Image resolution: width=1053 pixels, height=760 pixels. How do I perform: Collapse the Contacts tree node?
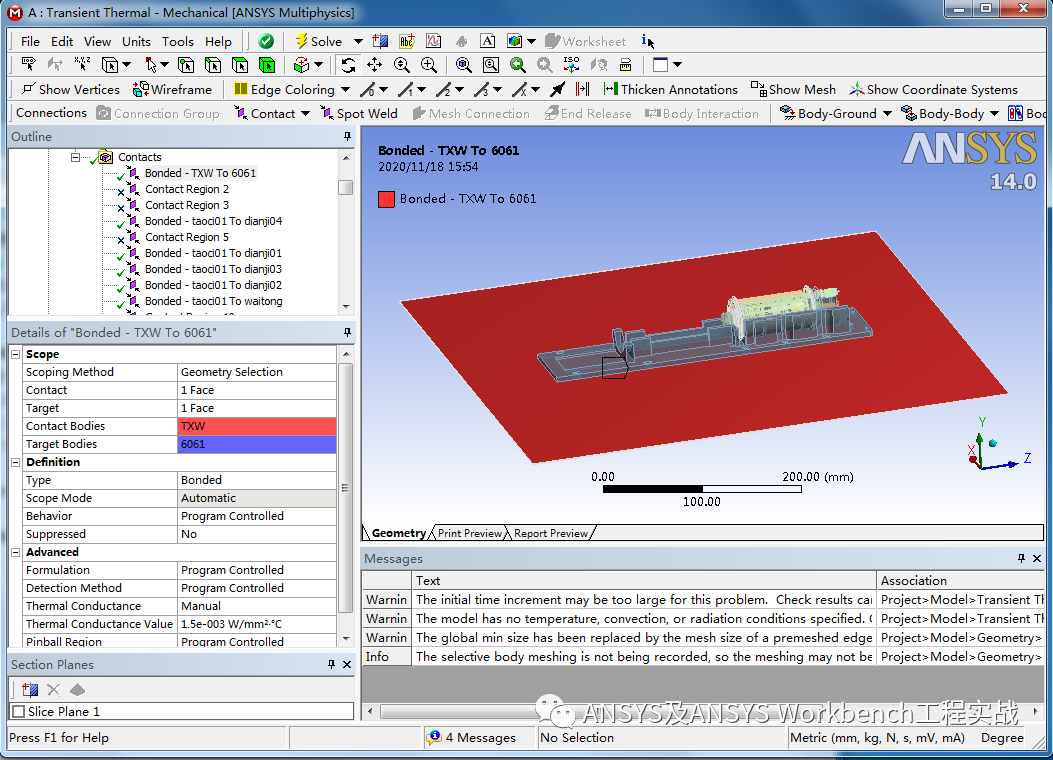[75, 157]
